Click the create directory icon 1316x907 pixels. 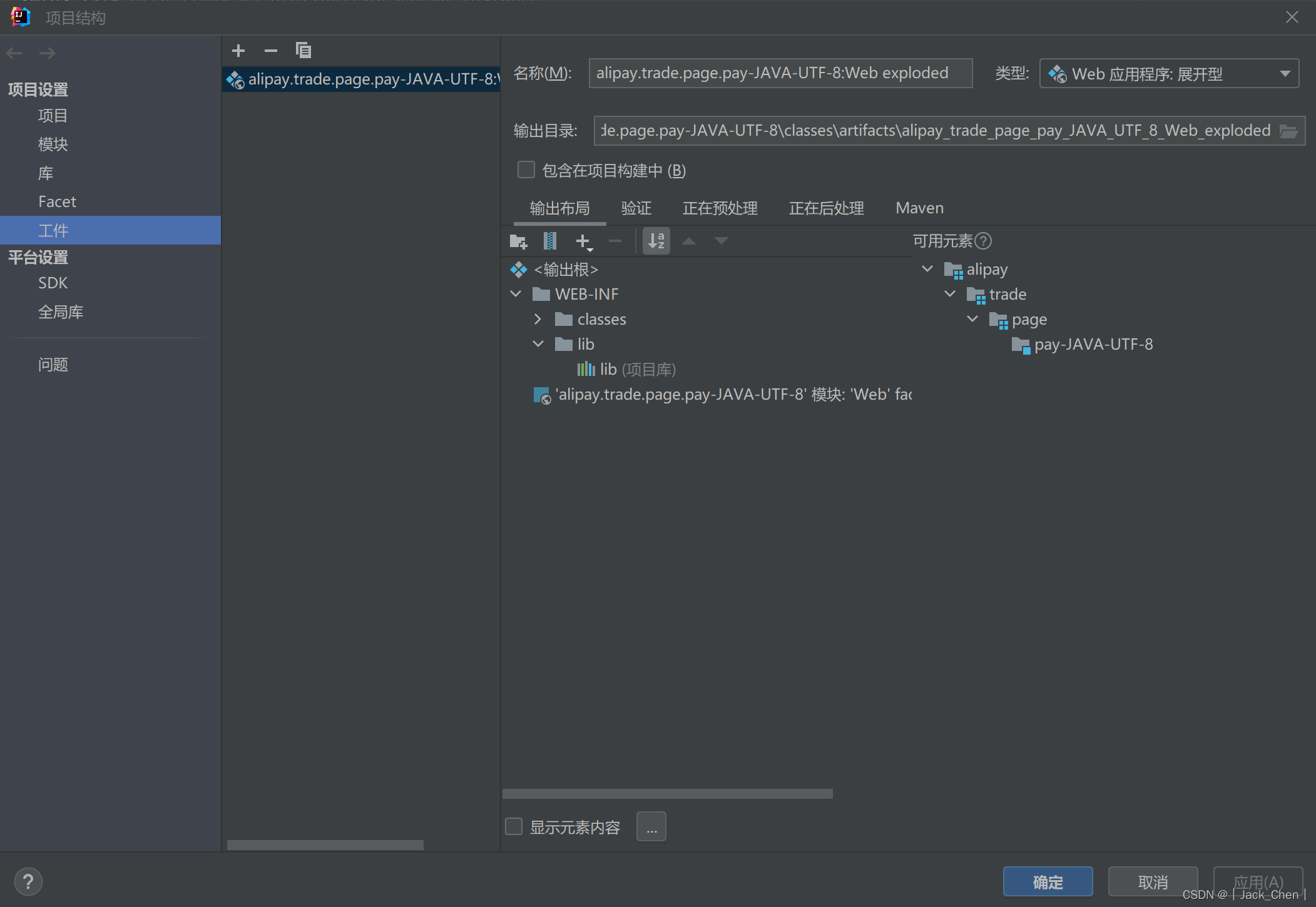point(519,241)
